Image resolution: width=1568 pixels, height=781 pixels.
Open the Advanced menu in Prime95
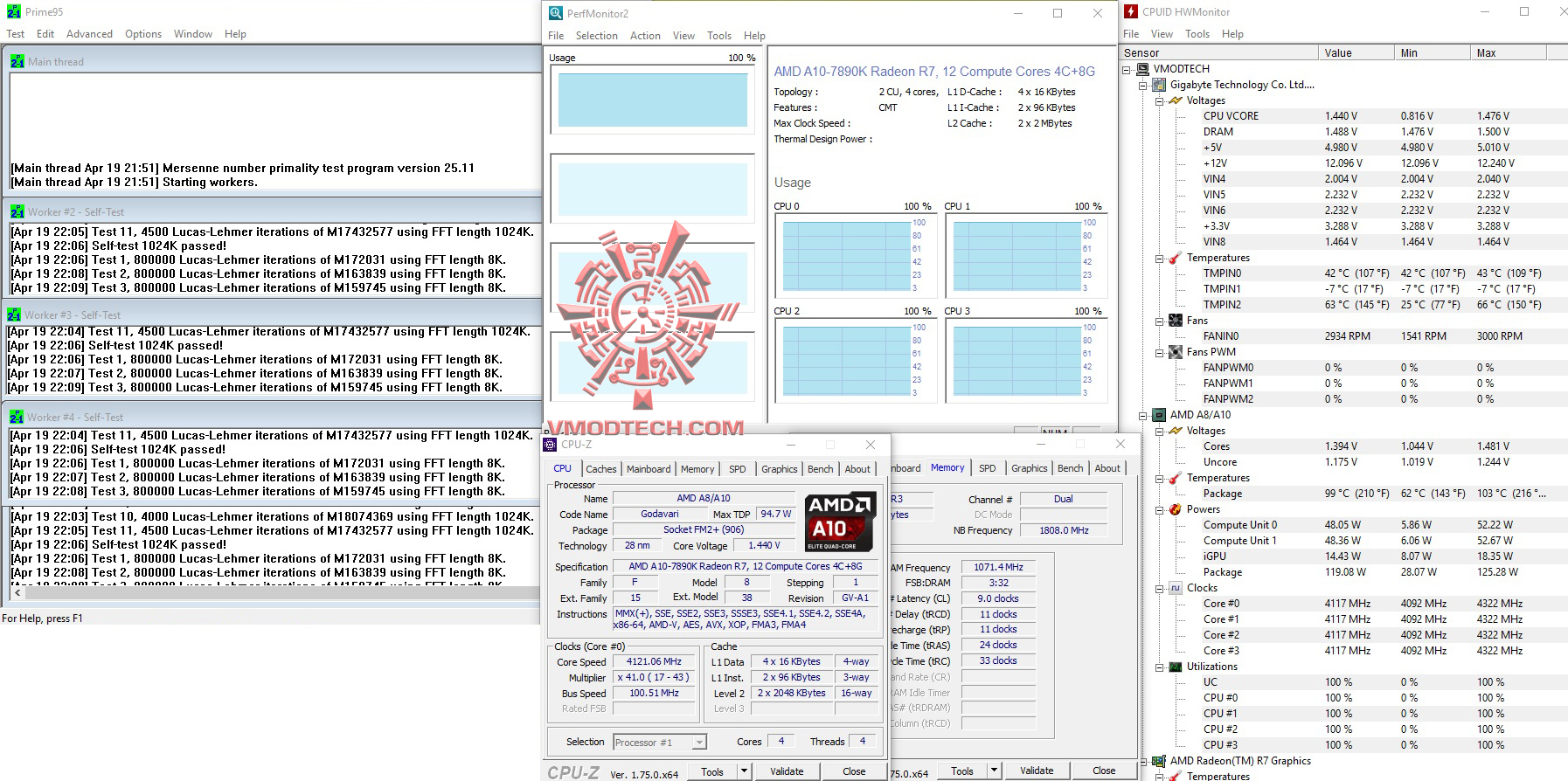[x=89, y=34]
